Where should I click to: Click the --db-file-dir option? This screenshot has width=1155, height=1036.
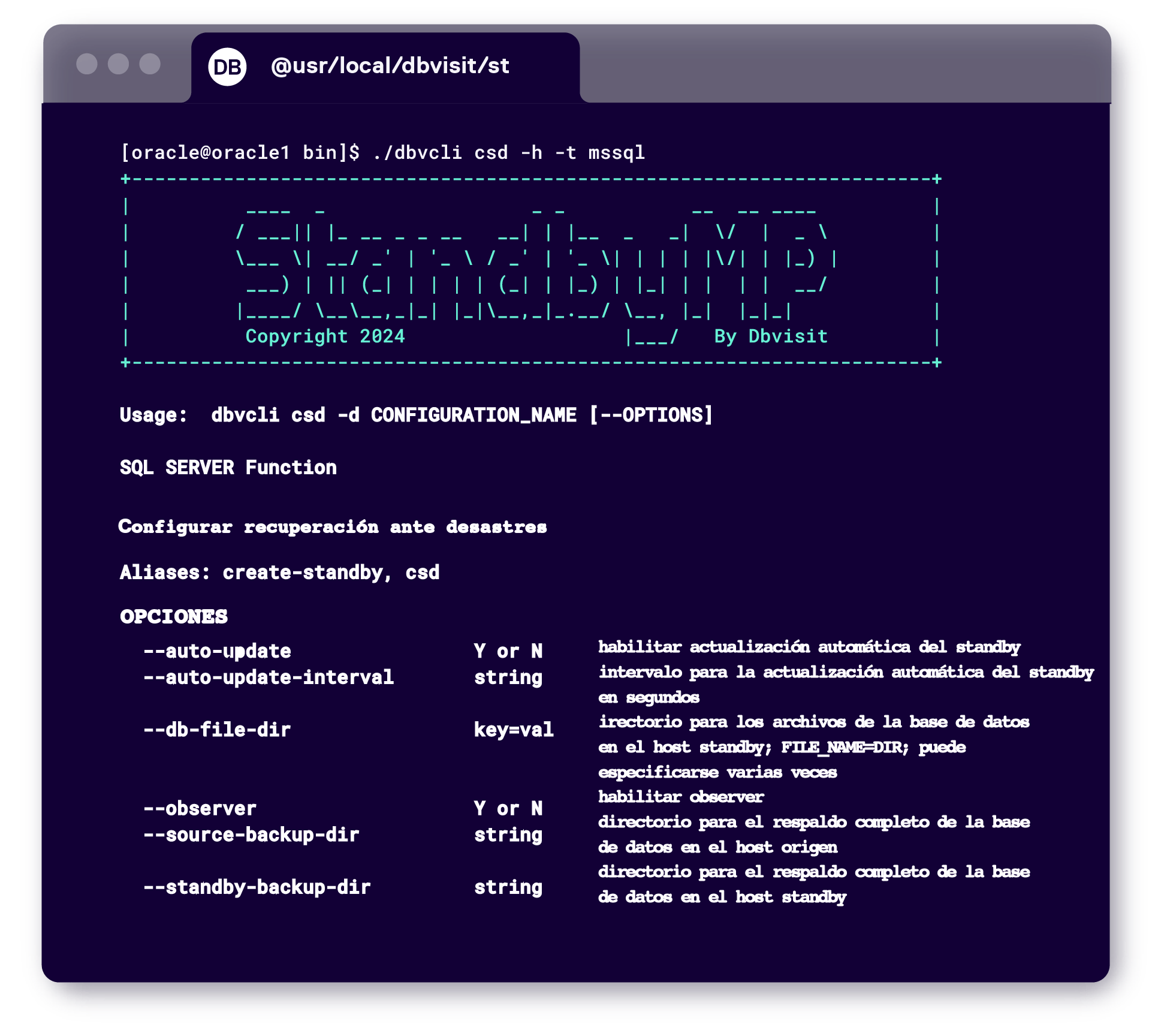point(217,730)
